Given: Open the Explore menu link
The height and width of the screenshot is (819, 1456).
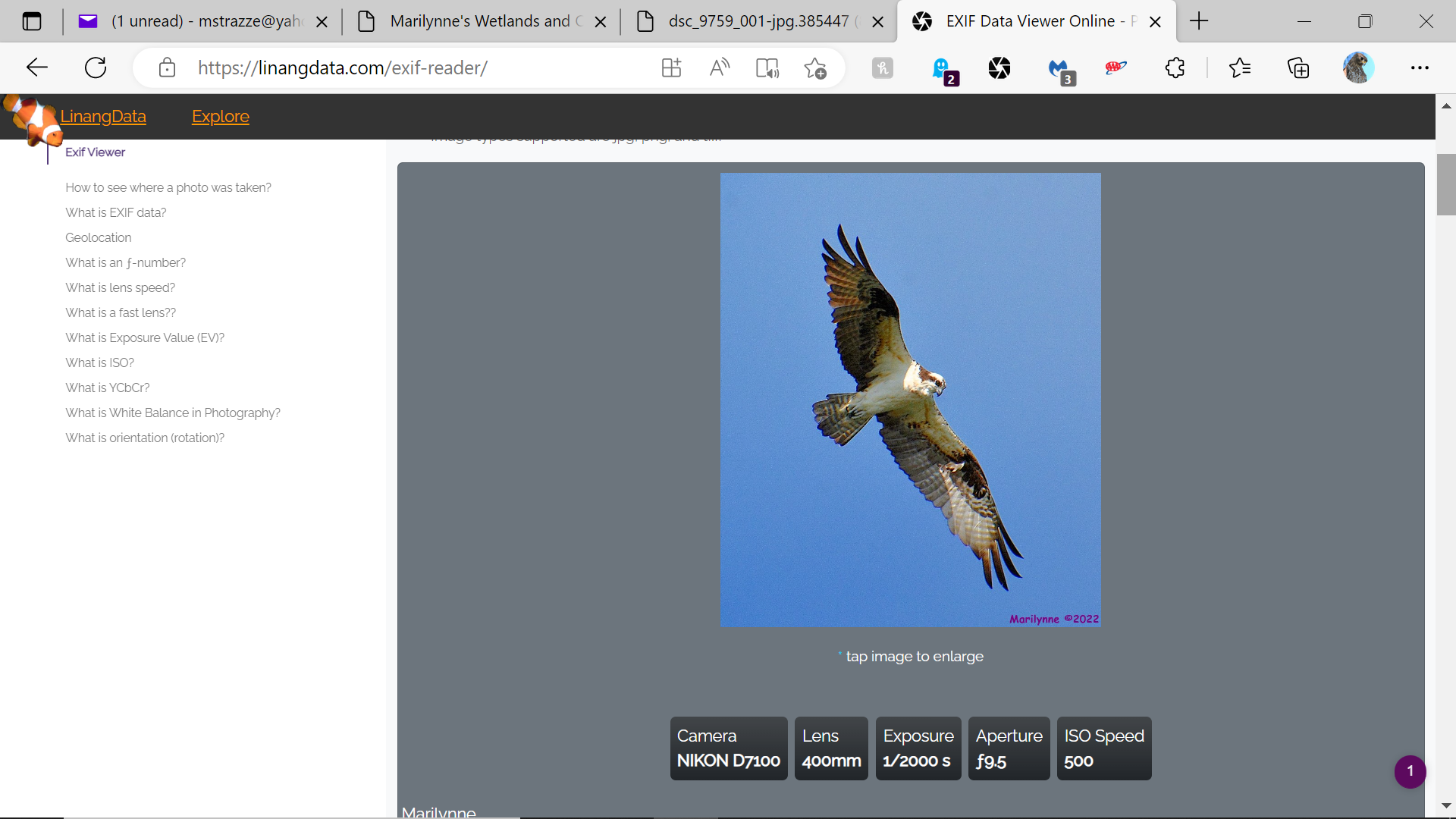Looking at the screenshot, I should point(220,116).
